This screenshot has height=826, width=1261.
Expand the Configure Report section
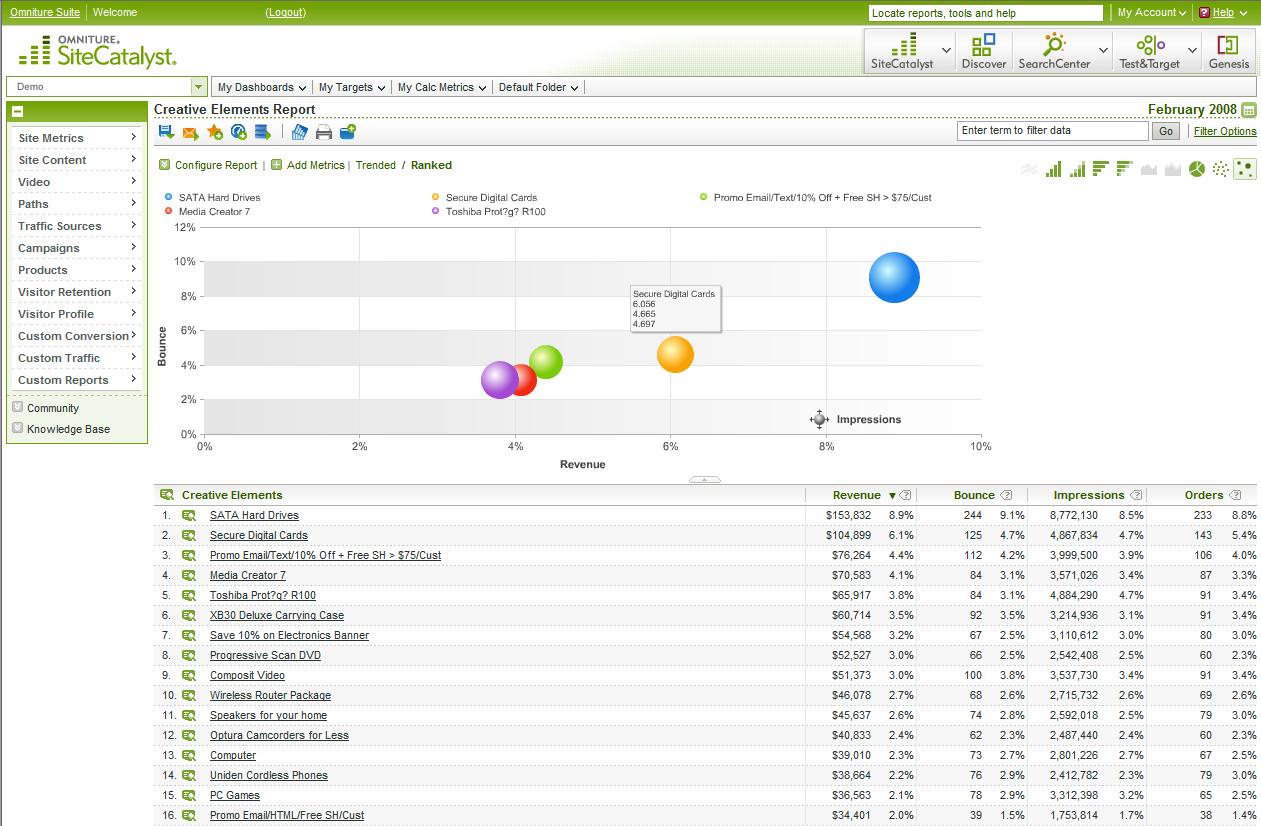click(x=164, y=165)
